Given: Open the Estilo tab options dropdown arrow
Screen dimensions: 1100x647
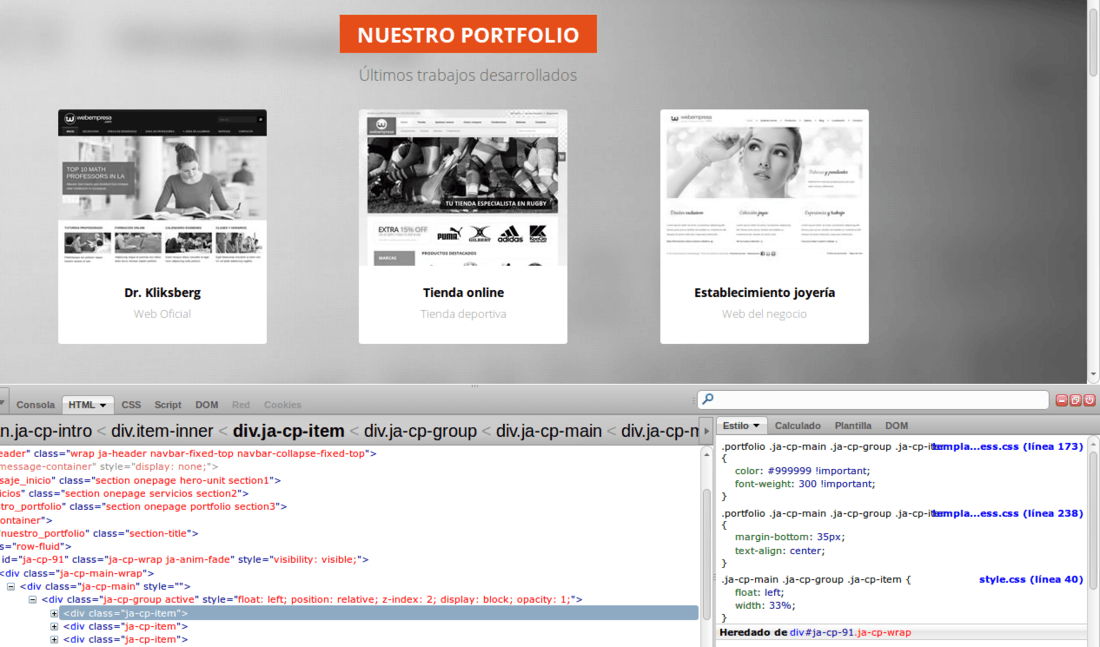Looking at the screenshot, I should tap(756, 426).
